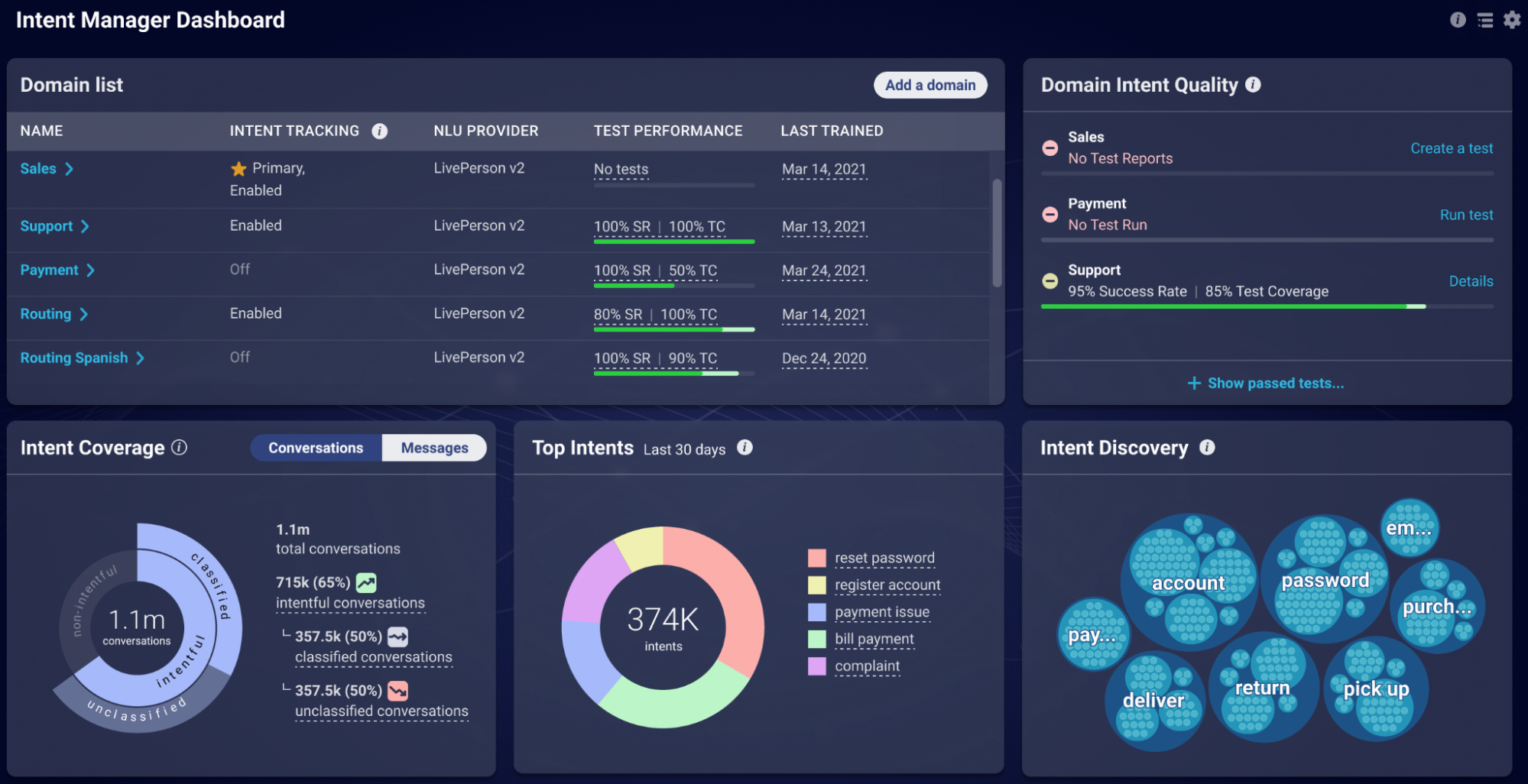Select the password bubble in Intent Discovery
Viewport: 1528px width, 784px height.
[x=1324, y=578]
